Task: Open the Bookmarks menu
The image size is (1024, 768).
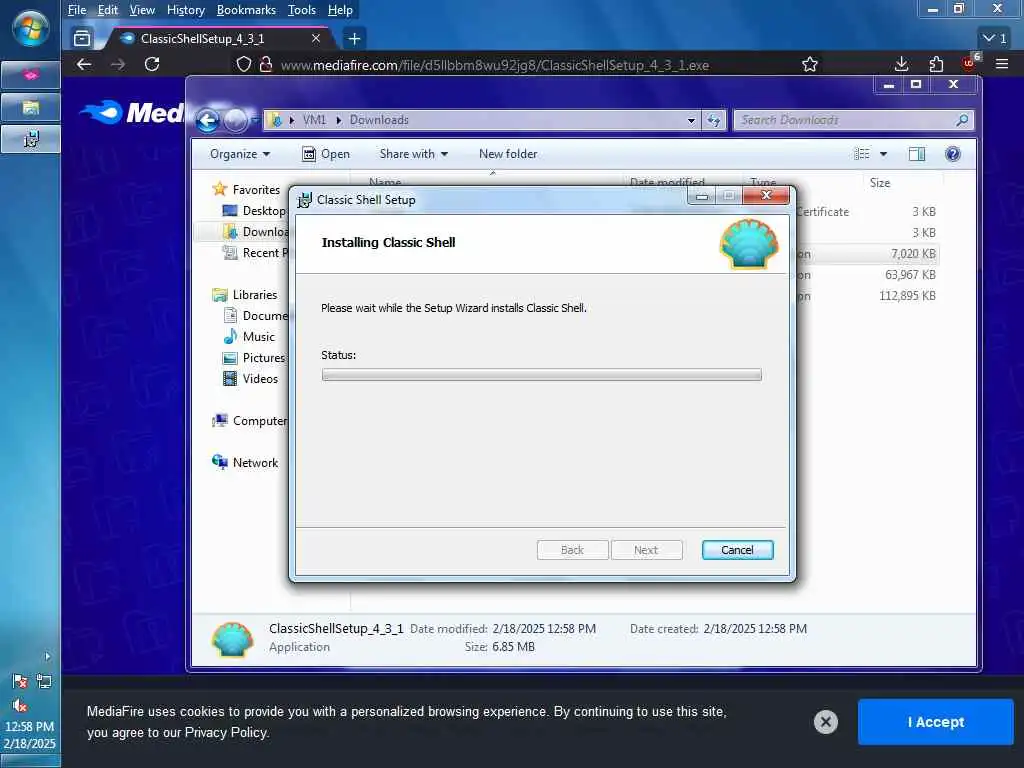Action: coord(246,10)
